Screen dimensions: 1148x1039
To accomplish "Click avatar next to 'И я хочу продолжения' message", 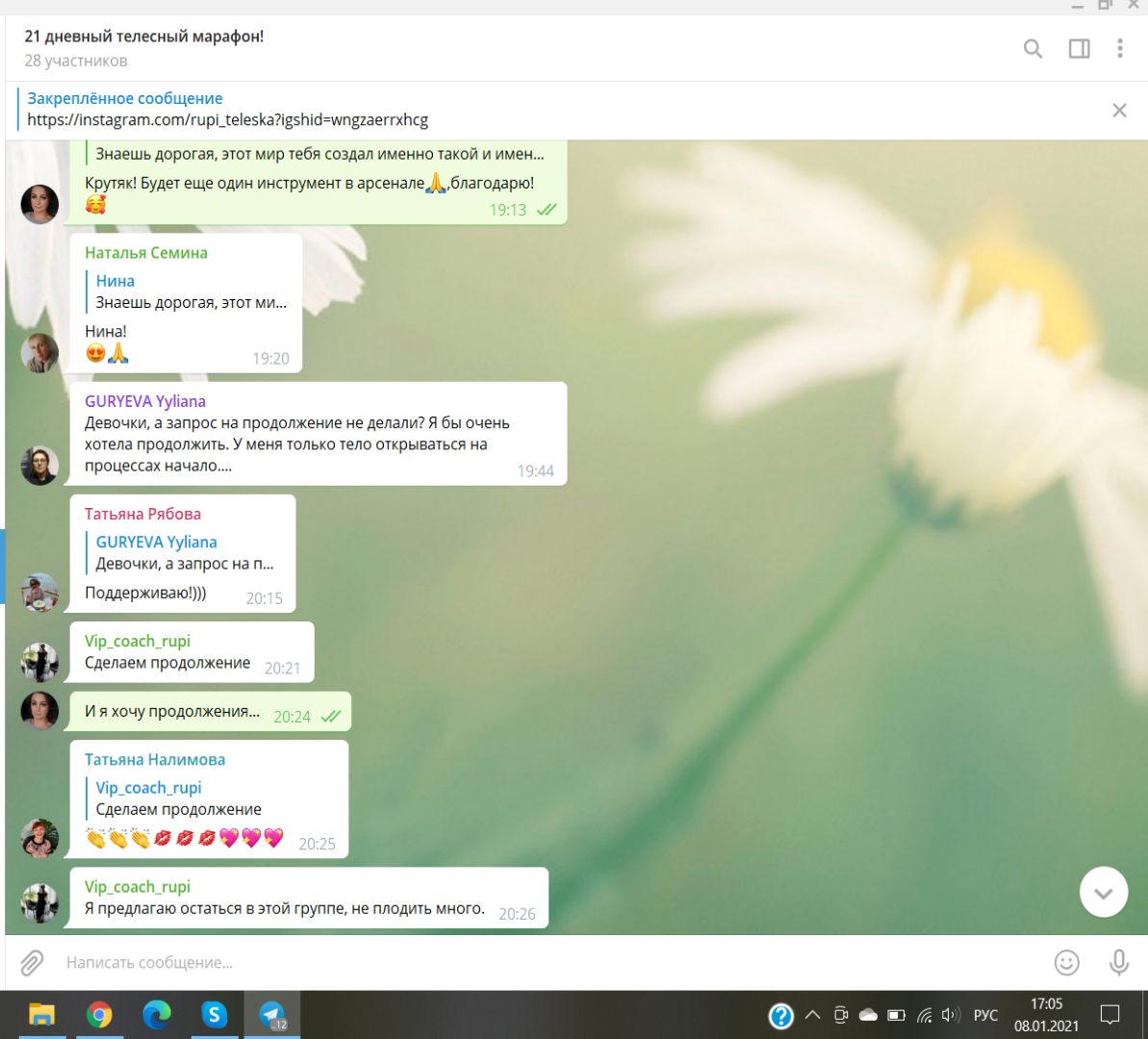I will coord(39,711).
